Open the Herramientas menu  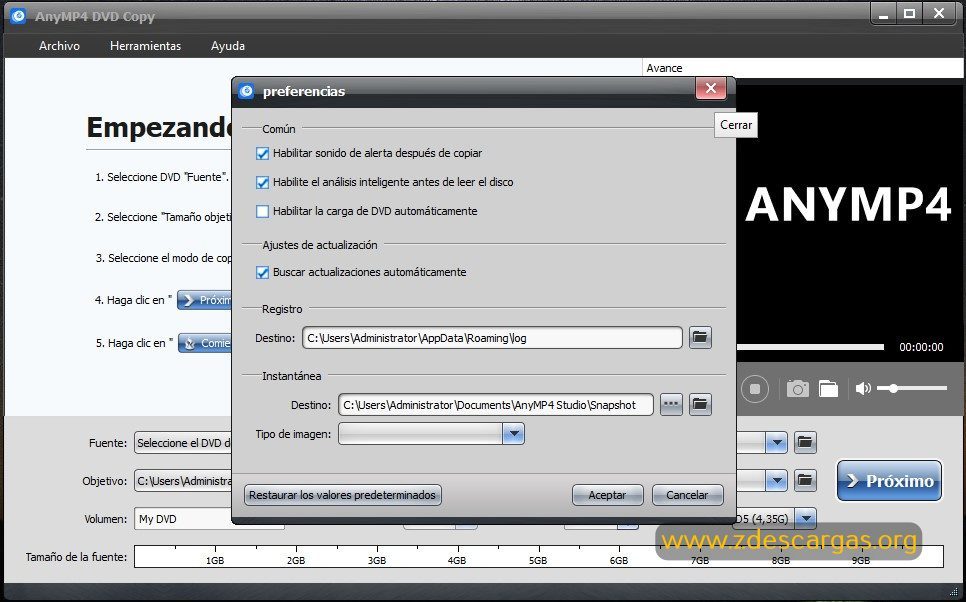[x=145, y=46]
